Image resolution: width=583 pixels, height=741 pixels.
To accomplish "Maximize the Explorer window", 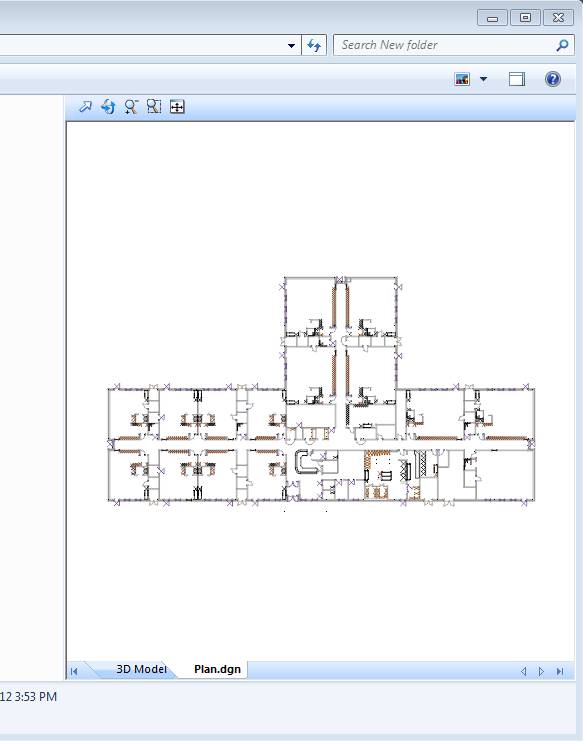I will coord(525,18).
